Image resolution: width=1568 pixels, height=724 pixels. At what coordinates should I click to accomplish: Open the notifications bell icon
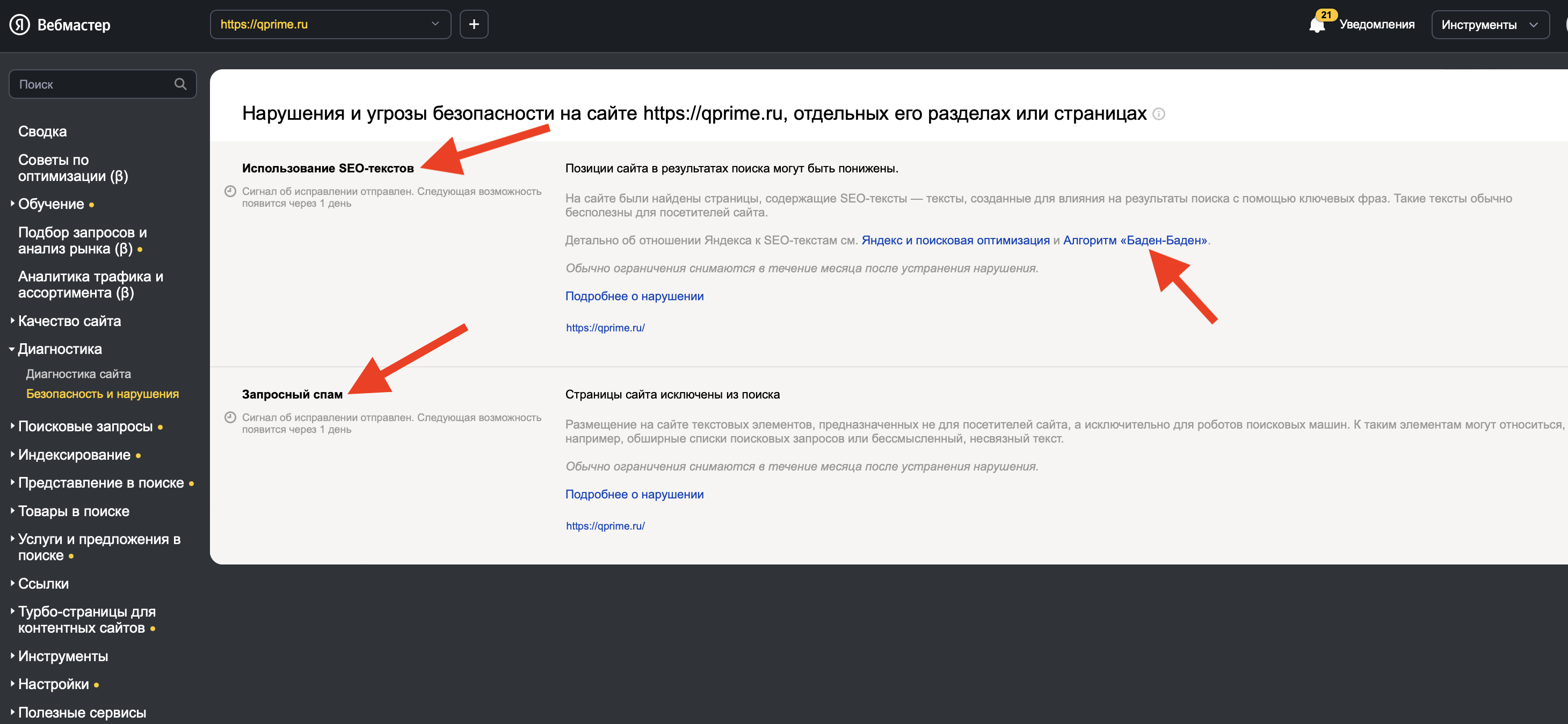click(1317, 25)
